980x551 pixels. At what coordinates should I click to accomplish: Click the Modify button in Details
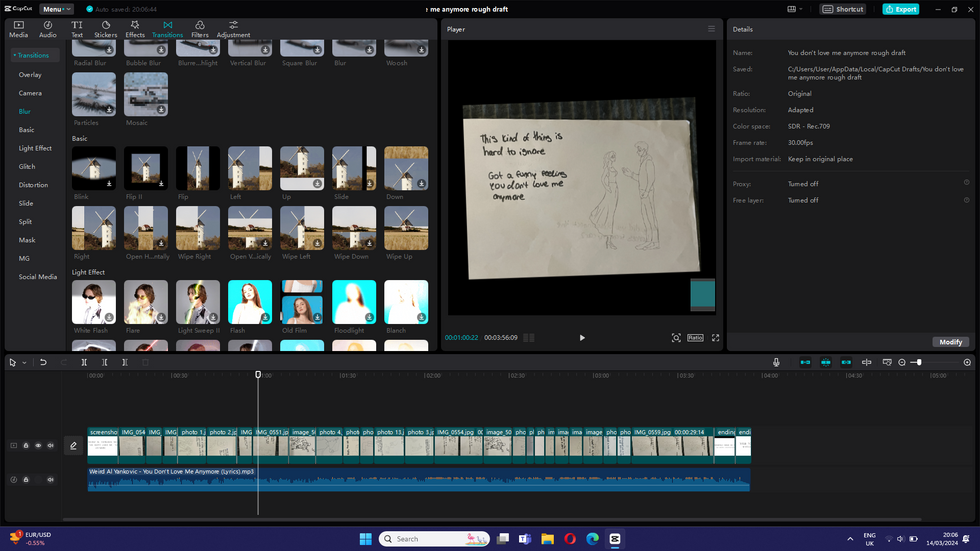[951, 342]
